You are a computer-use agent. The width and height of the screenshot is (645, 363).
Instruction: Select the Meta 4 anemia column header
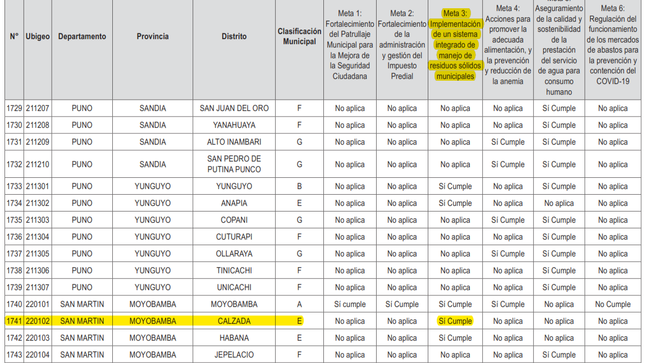point(508,45)
